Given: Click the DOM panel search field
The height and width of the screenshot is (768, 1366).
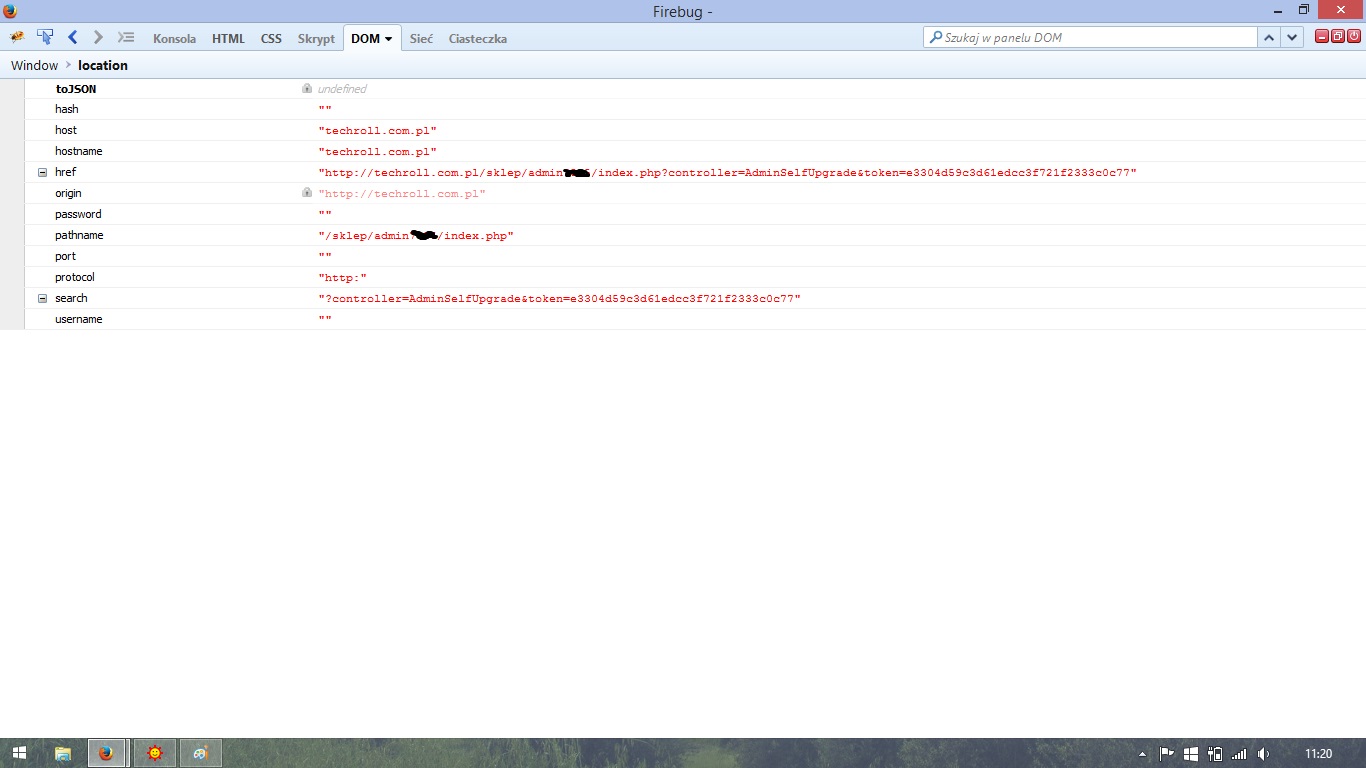Looking at the screenshot, I should pyautogui.click(x=1090, y=37).
